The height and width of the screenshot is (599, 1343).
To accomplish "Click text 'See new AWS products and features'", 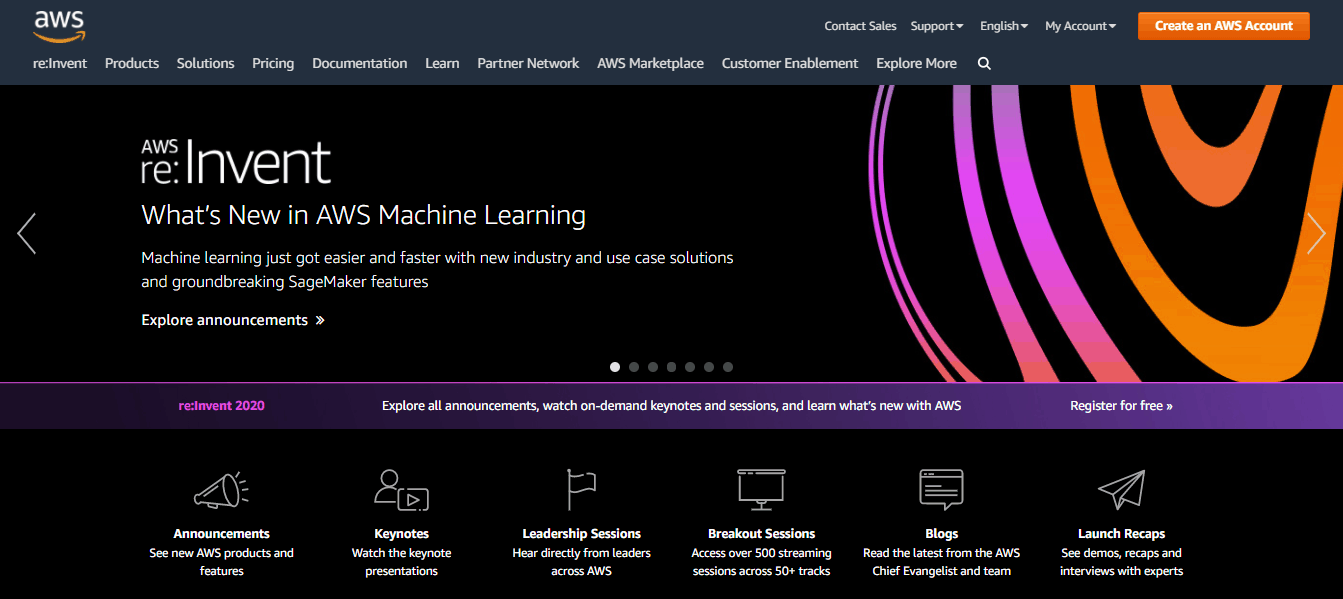I will [x=222, y=562].
